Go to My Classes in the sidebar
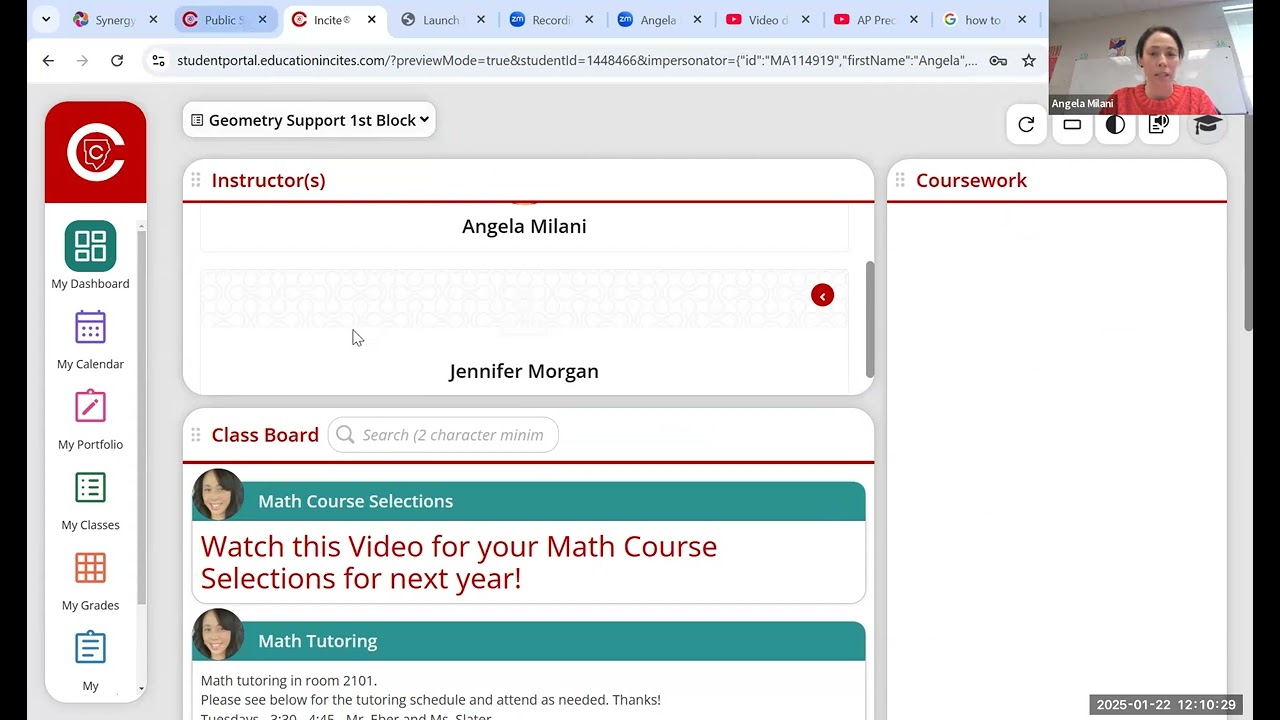 [x=90, y=500]
